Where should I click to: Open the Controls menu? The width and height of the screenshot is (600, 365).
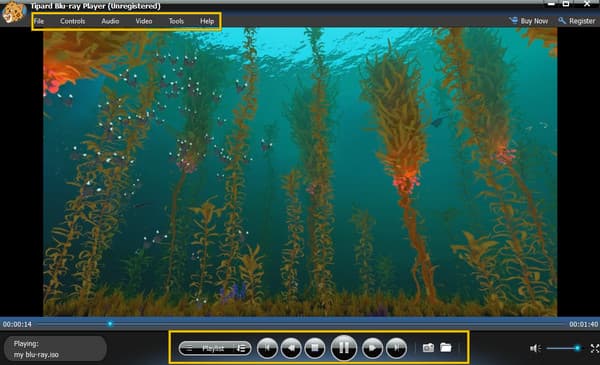(x=72, y=21)
